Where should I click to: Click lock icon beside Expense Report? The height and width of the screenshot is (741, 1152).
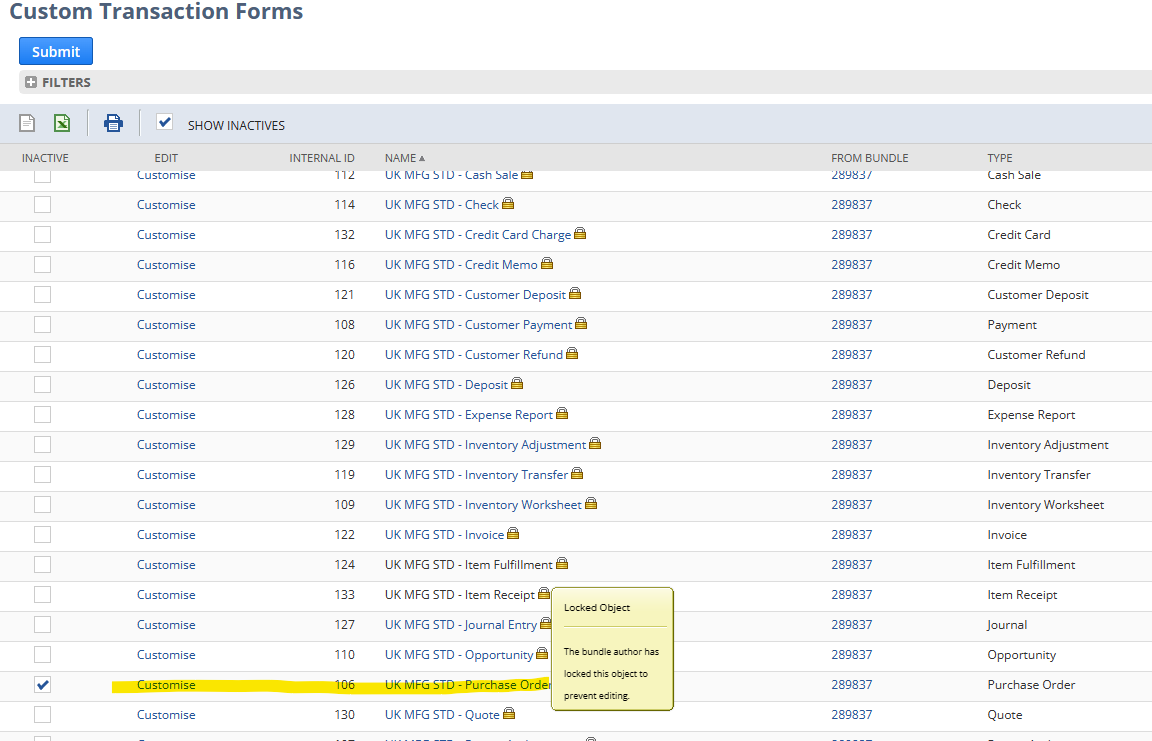coord(562,414)
